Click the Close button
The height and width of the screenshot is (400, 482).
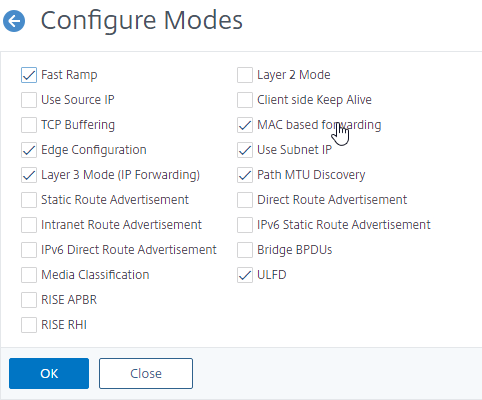tap(146, 373)
